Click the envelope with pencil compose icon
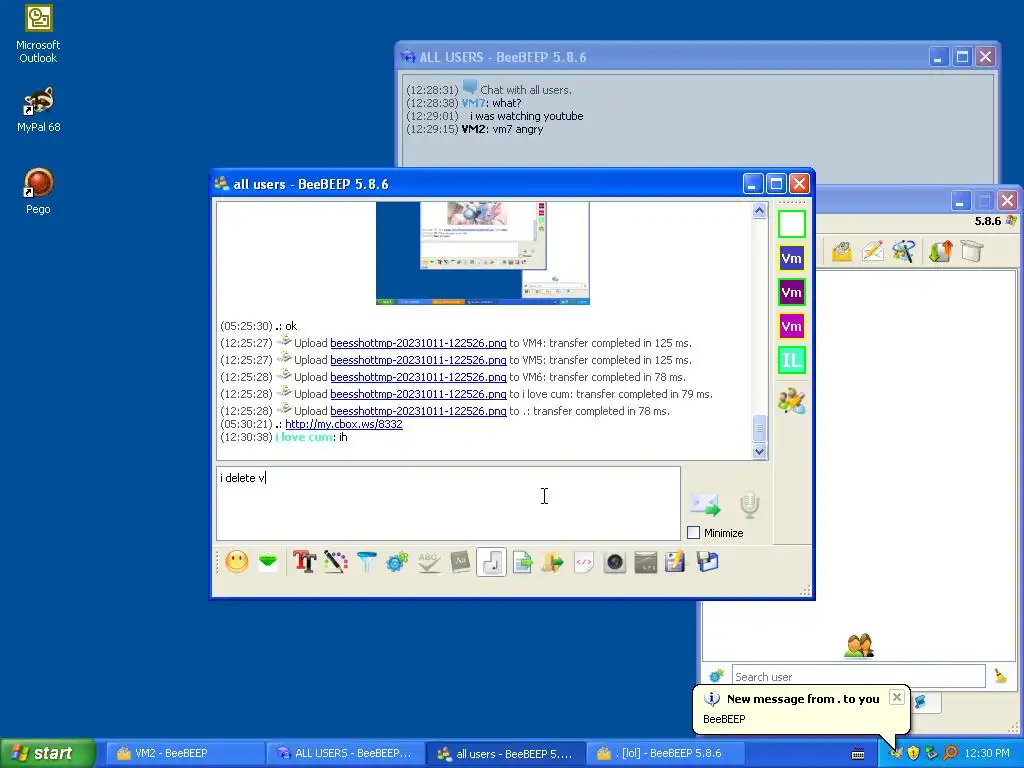1024x768 pixels. pos(872,251)
